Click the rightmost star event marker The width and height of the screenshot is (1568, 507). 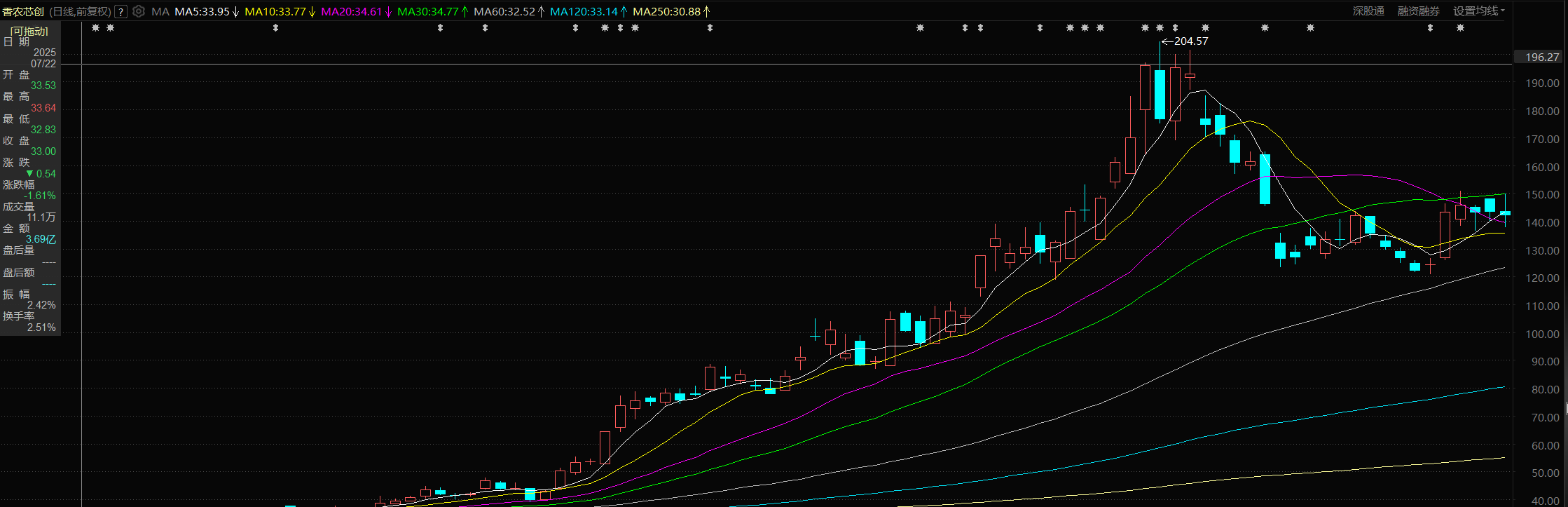pyautogui.click(x=1460, y=28)
